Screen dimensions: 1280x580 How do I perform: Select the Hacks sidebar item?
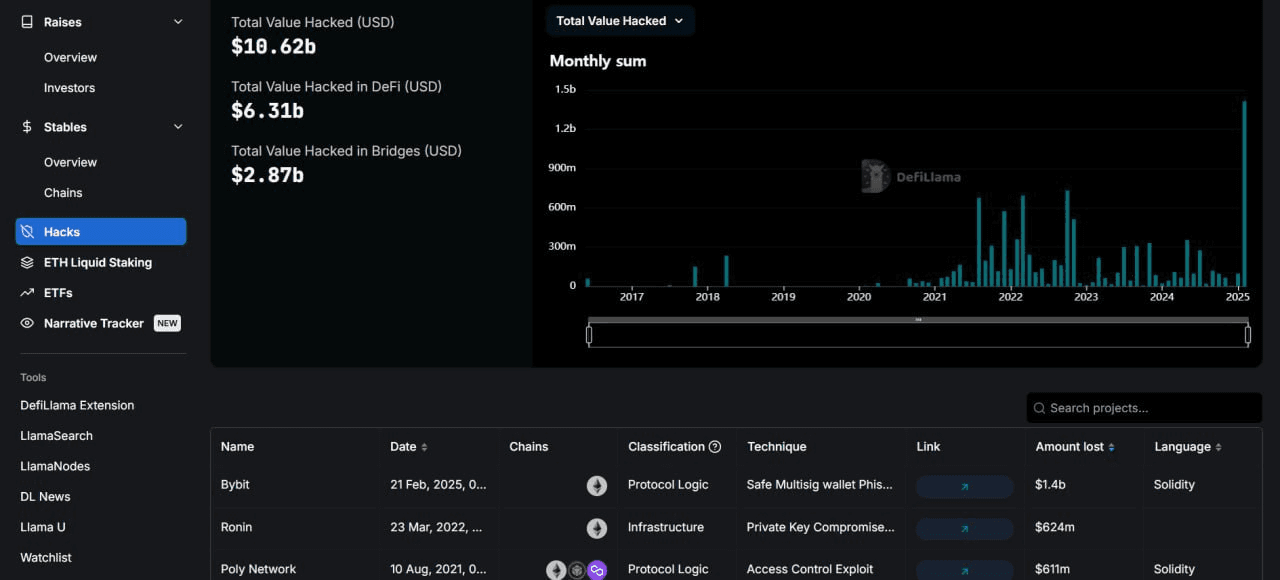(x=101, y=232)
